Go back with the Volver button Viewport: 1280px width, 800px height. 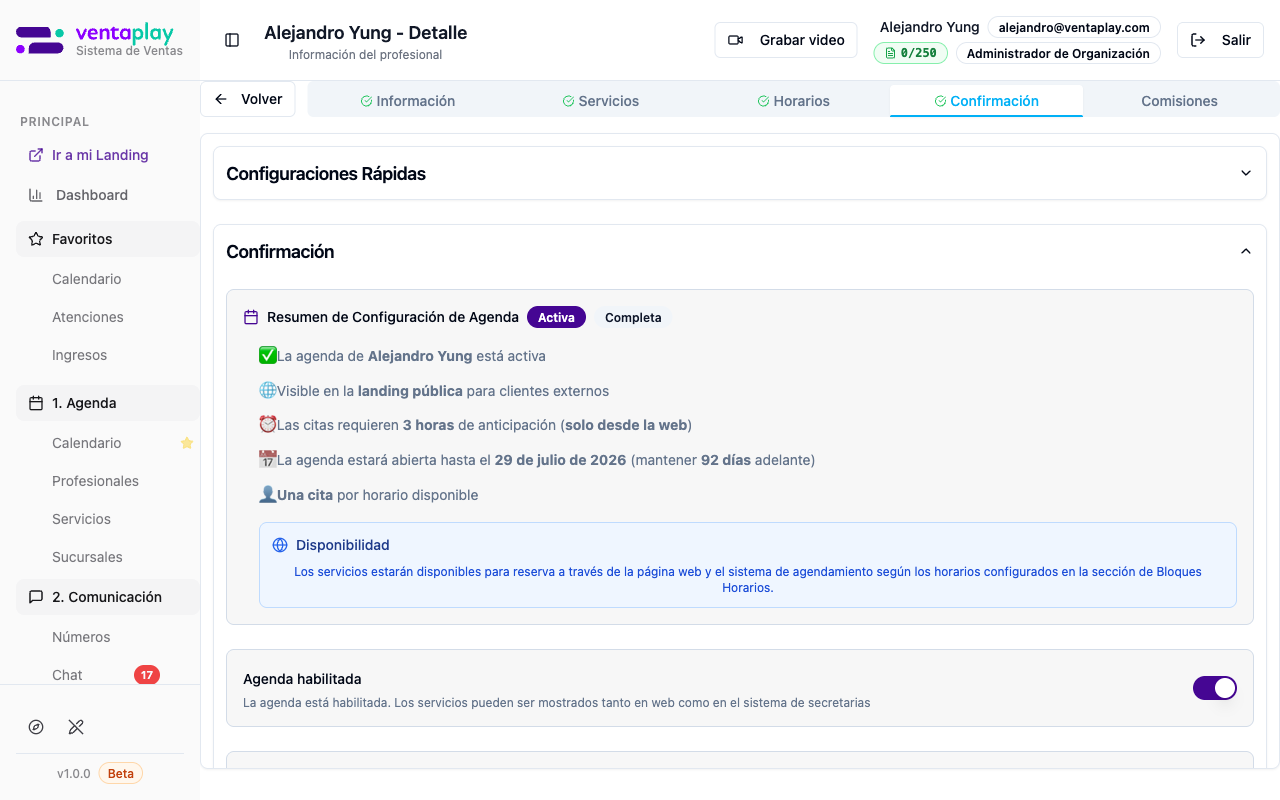pos(248,99)
